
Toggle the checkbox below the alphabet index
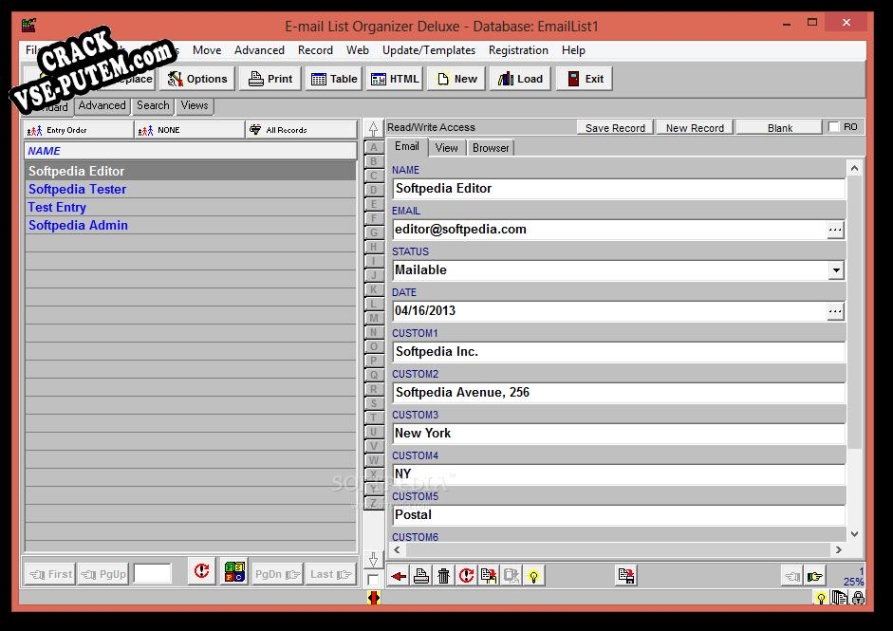click(373, 580)
